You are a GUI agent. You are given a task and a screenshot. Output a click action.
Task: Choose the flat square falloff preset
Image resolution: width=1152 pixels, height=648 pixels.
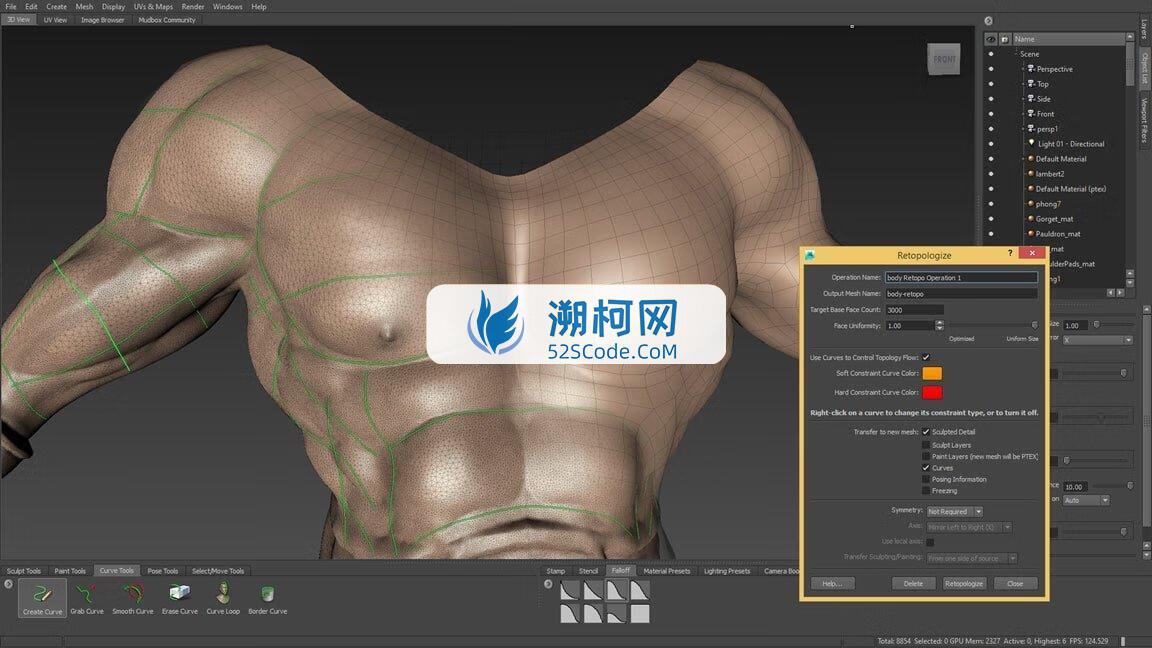click(640, 613)
